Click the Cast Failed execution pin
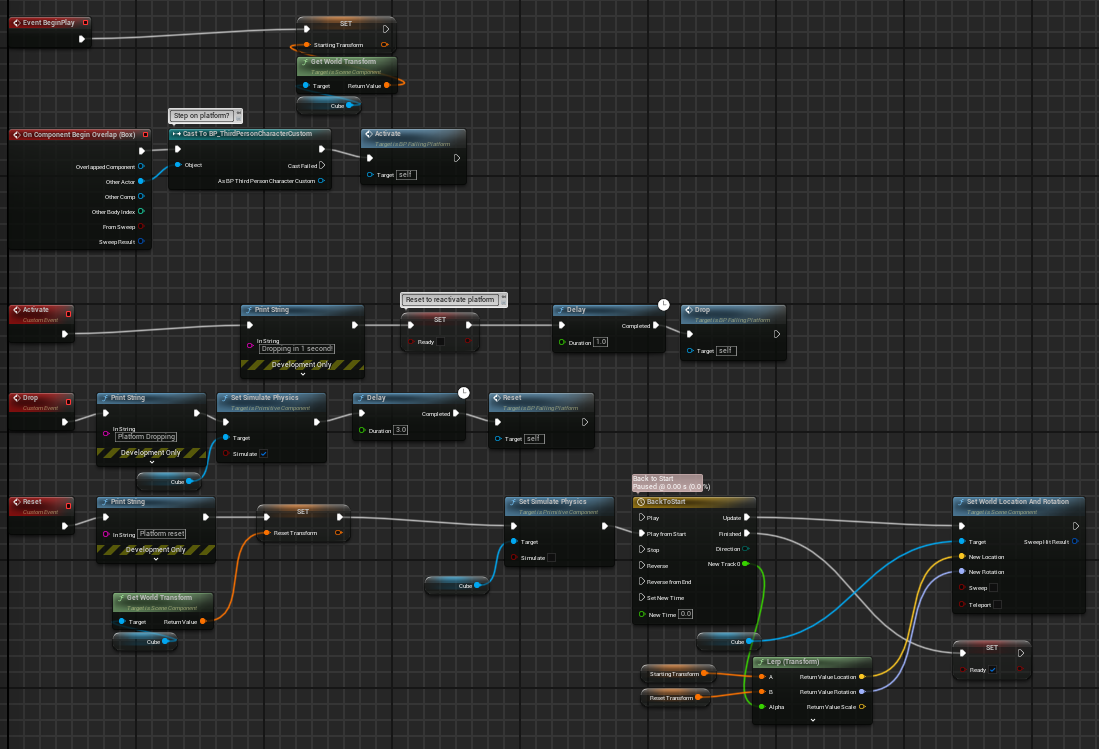 (x=322, y=165)
